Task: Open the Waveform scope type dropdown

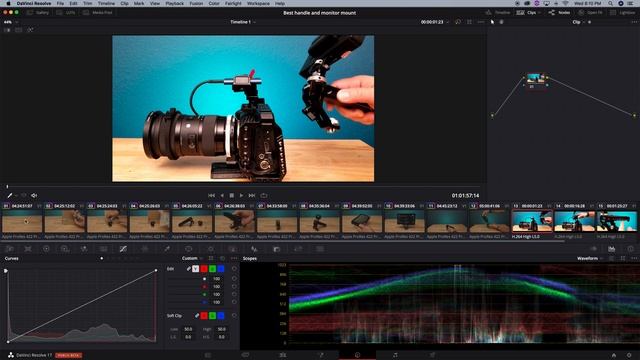Action: (x=590, y=258)
